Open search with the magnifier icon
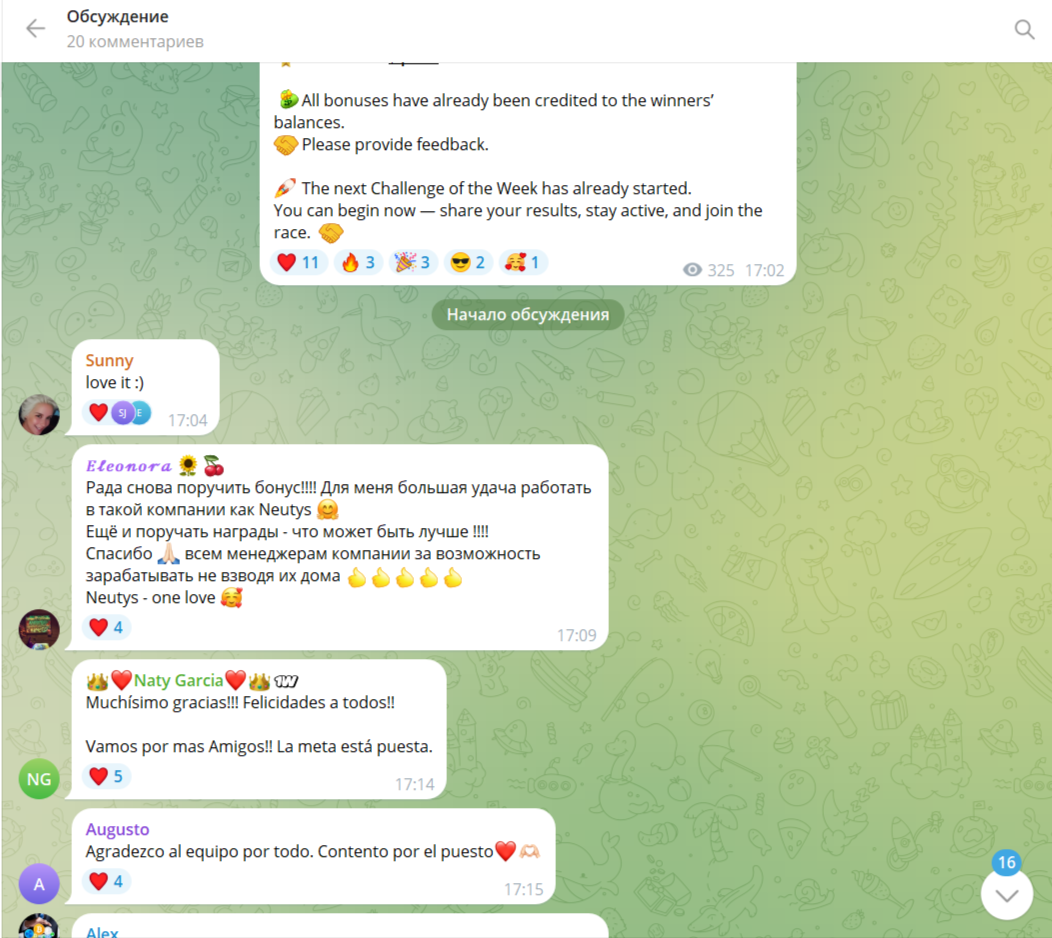The width and height of the screenshot is (1052, 938). 1024,29
